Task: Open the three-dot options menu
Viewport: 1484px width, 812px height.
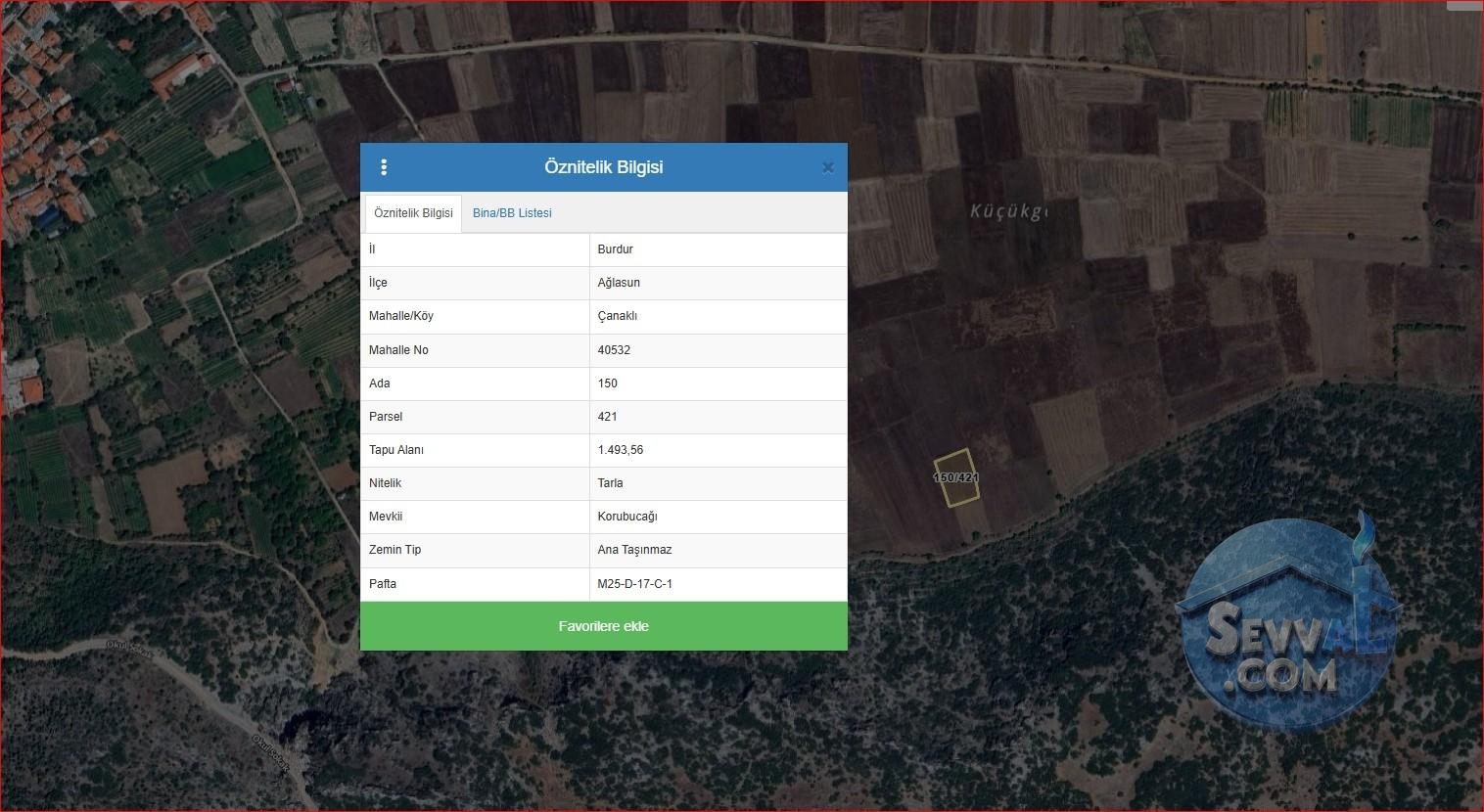Action: [x=384, y=167]
